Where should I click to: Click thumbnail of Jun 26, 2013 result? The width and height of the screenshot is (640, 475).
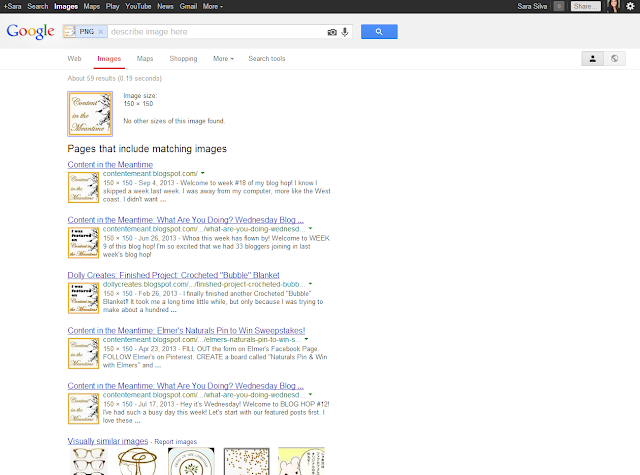(83, 243)
